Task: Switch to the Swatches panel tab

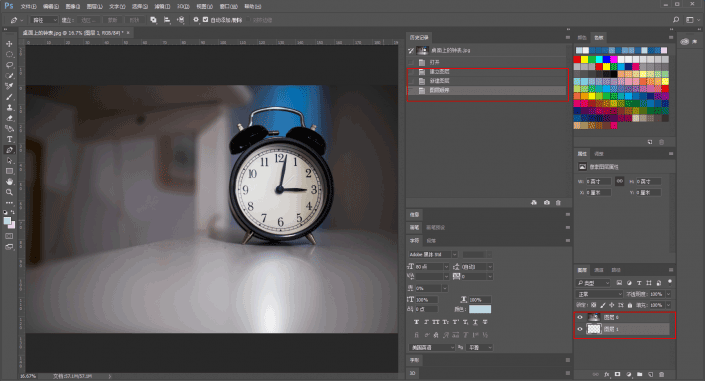Action: [x=598, y=37]
